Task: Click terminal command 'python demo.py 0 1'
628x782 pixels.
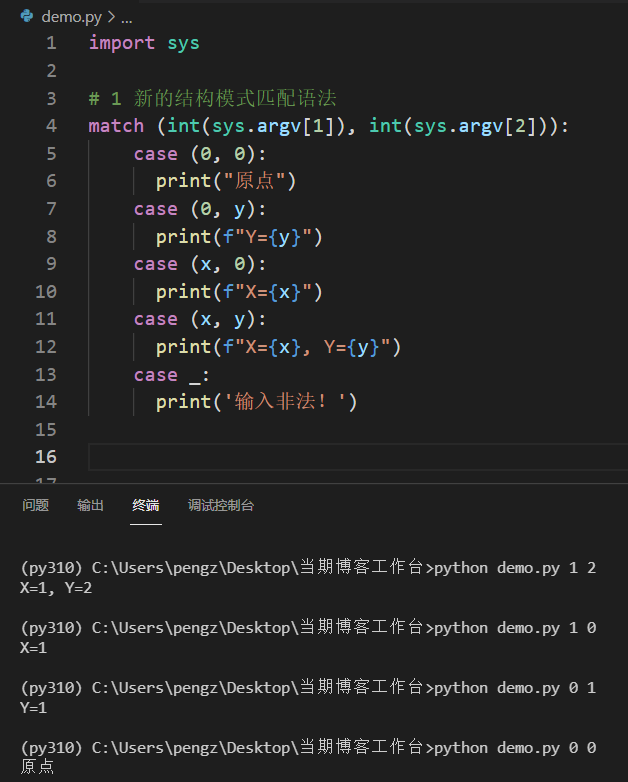Action: pyautogui.click(x=515, y=688)
